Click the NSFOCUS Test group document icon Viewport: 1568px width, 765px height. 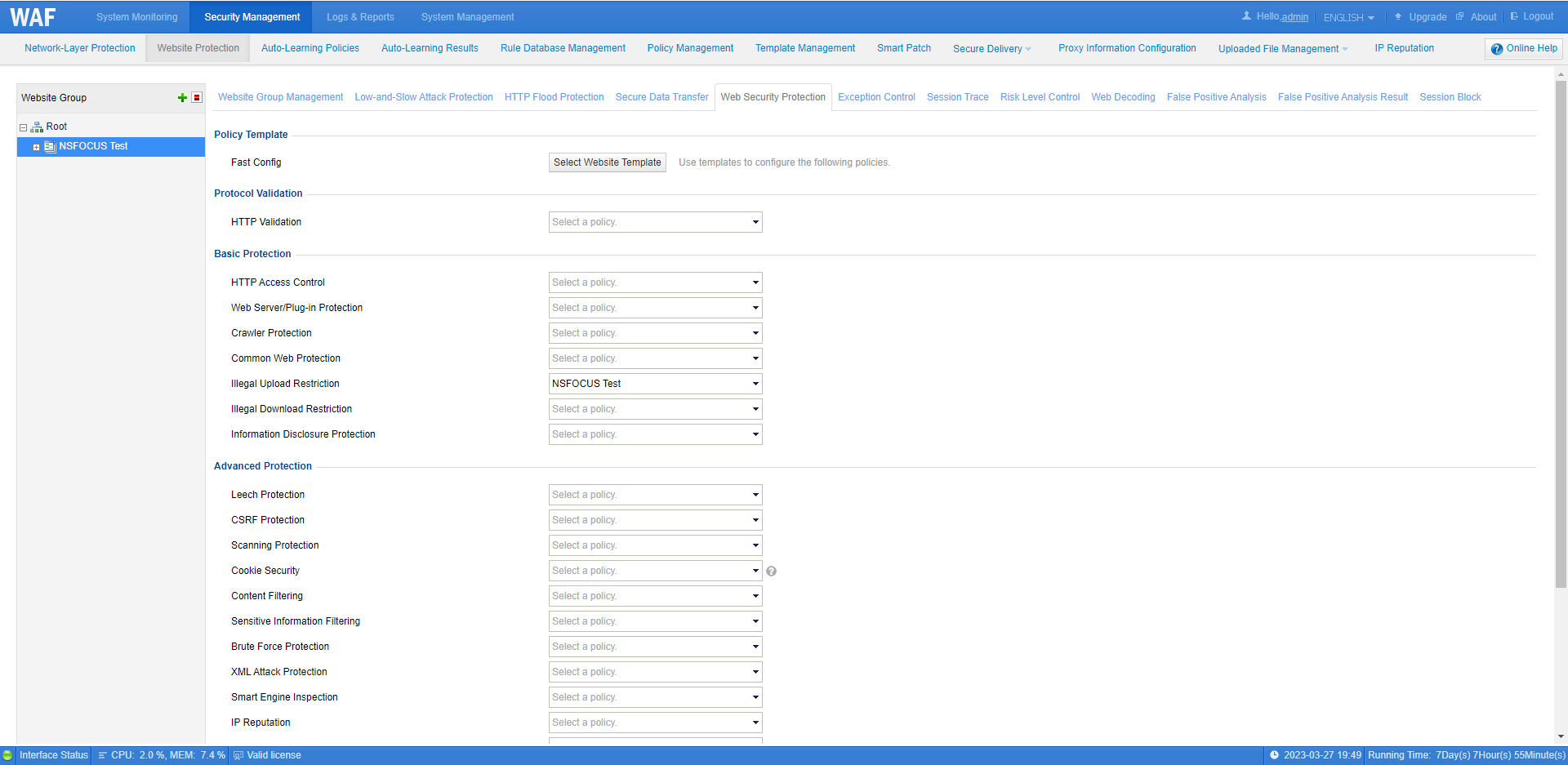point(50,147)
